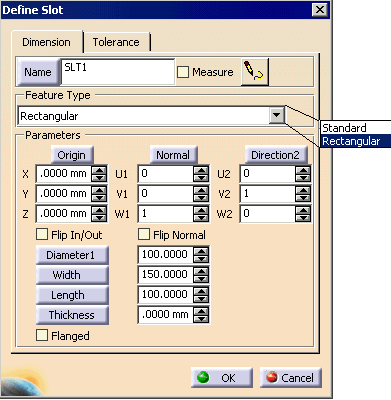Decrease the W1 normal spinner value
This screenshot has width=391, height=400.
[201, 217]
